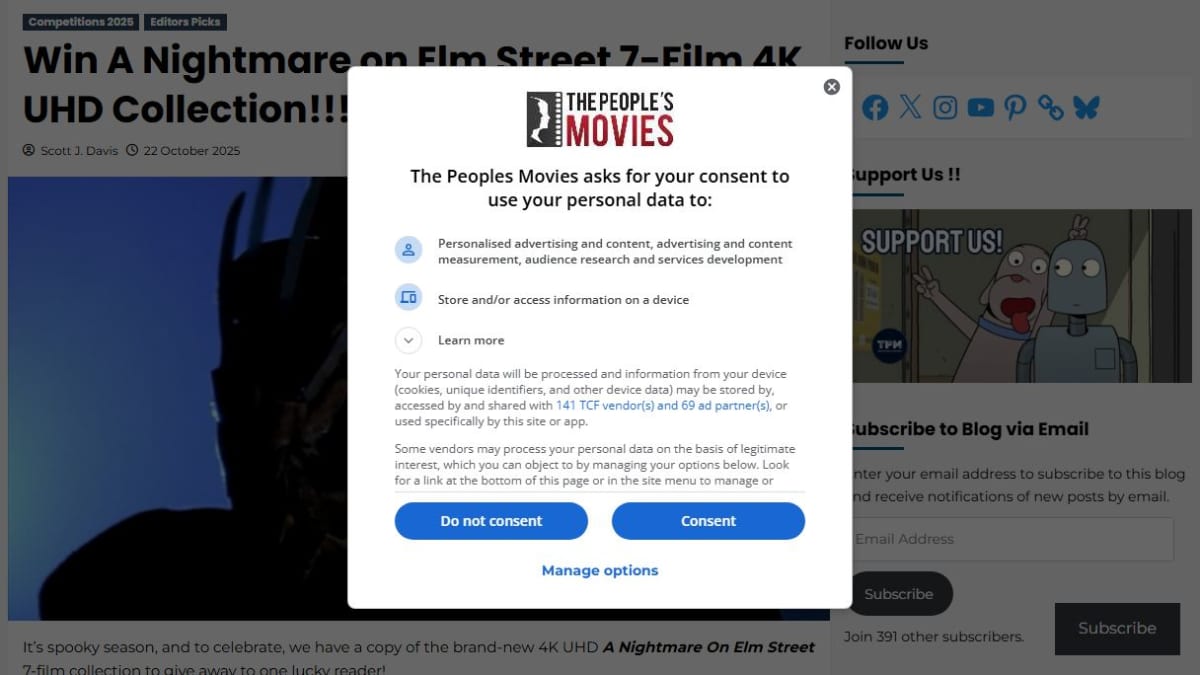The image size is (1200, 675).
Task: Close the consent dialog with X icon
Action: [831, 87]
